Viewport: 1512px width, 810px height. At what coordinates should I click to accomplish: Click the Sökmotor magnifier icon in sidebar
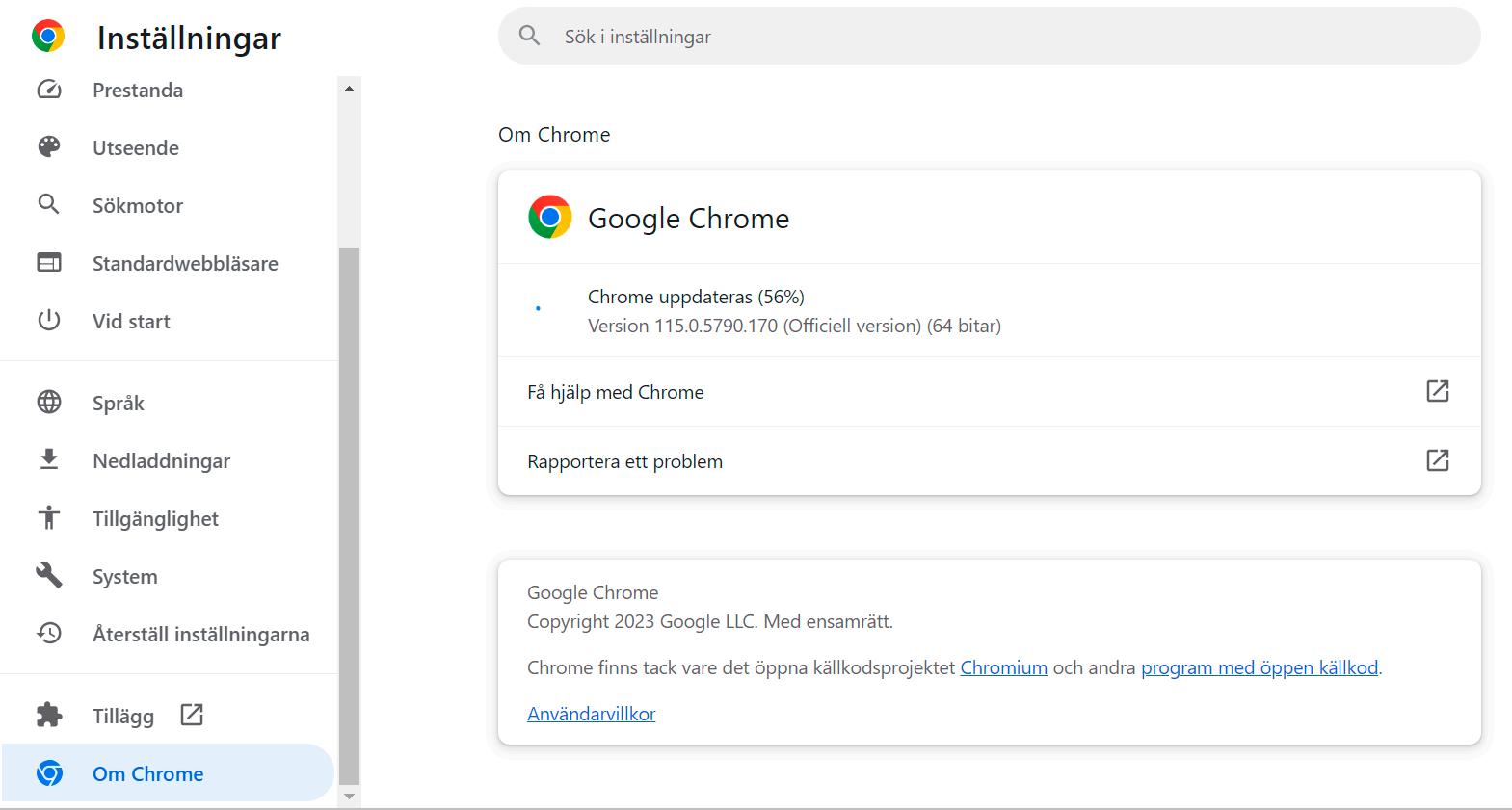pos(48,204)
